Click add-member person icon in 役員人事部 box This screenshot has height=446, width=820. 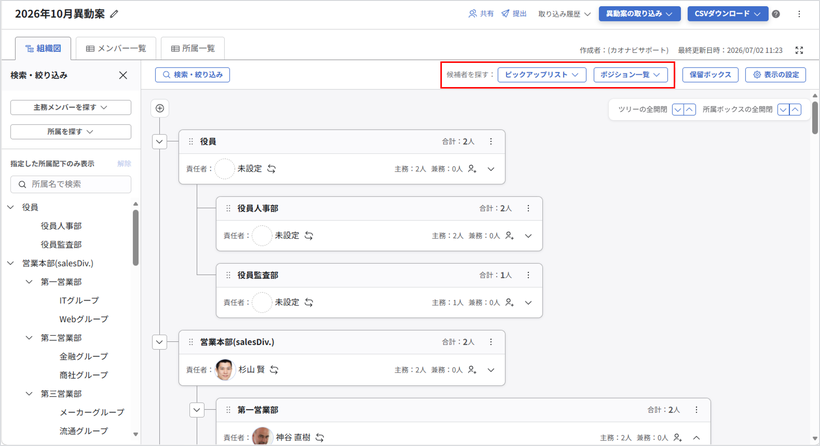pyautogui.click(x=509, y=236)
